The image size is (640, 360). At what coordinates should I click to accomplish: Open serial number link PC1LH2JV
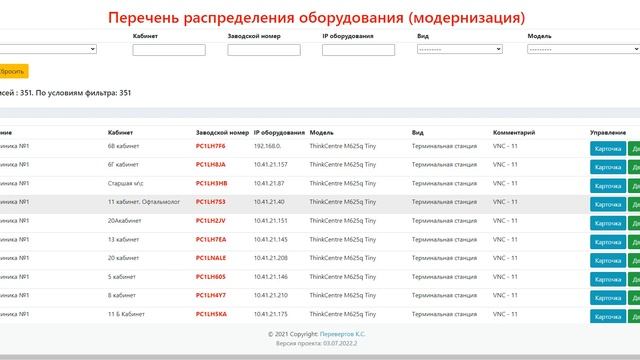(211, 220)
